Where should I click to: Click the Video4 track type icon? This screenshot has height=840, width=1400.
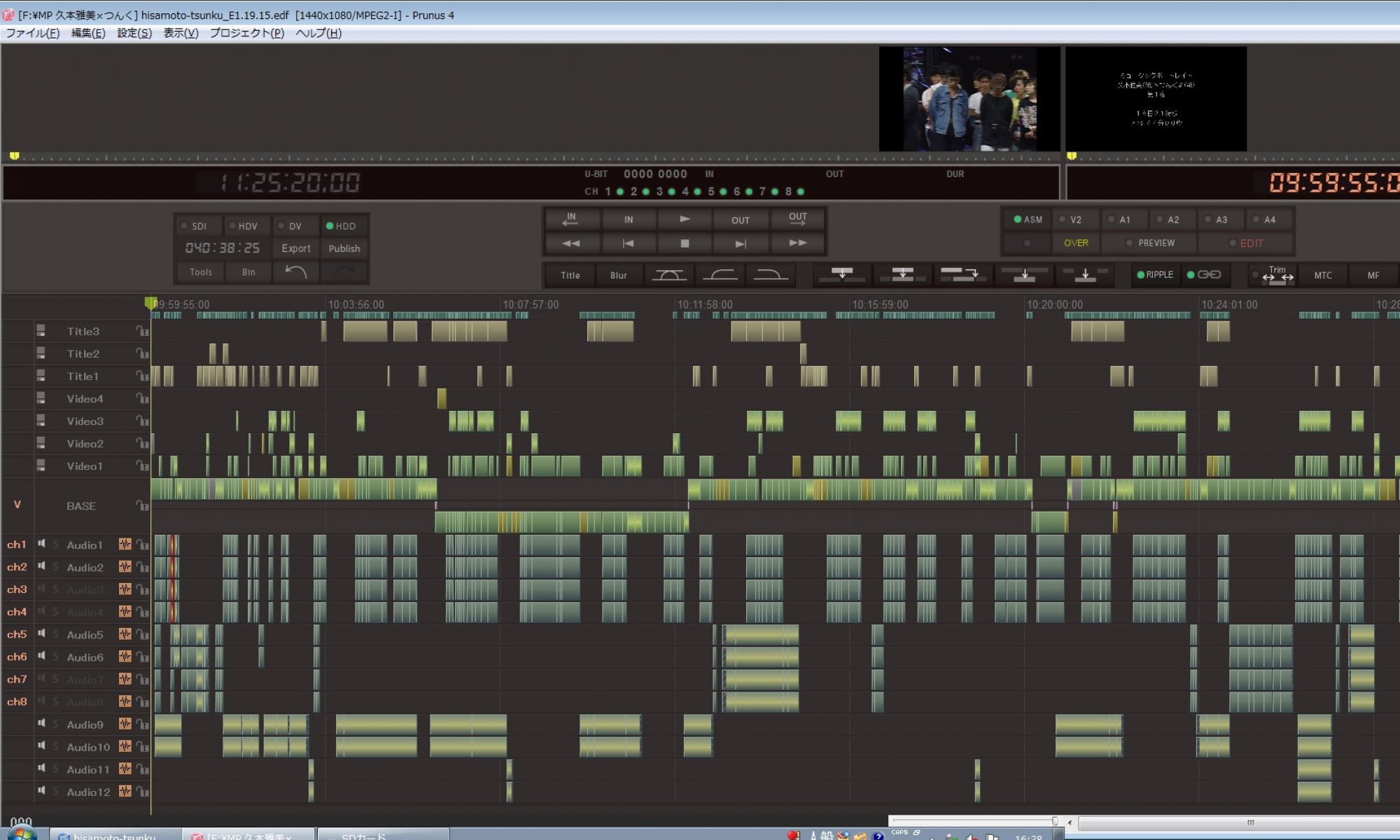coord(41,398)
